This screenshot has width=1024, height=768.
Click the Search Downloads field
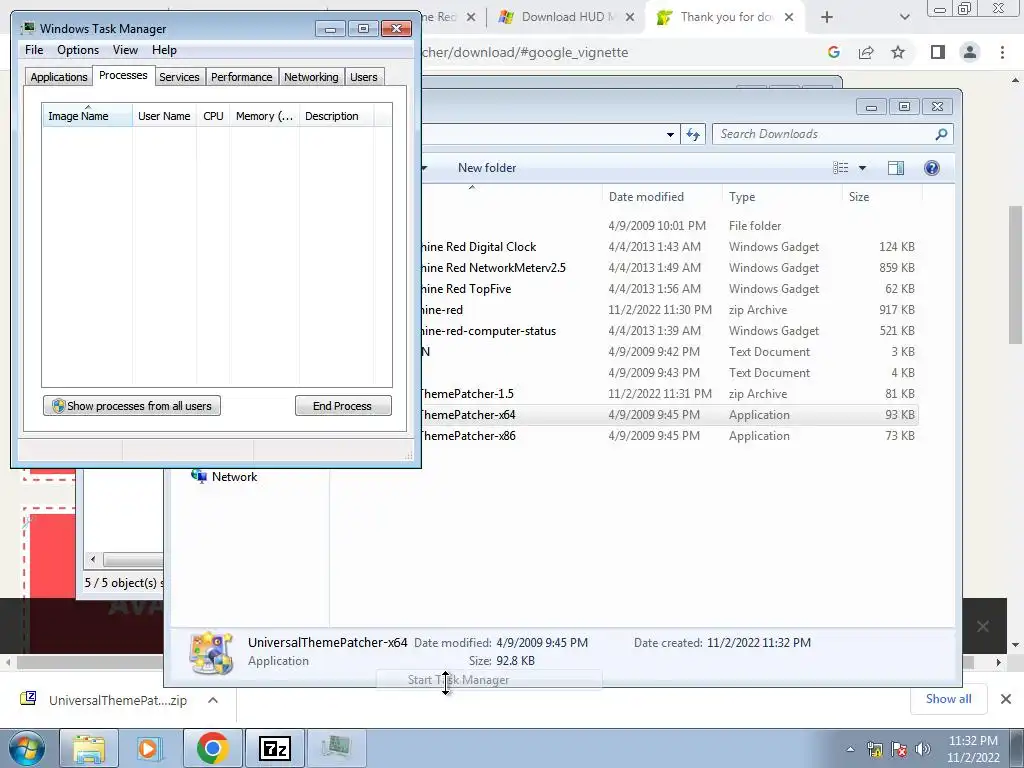pos(833,134)
